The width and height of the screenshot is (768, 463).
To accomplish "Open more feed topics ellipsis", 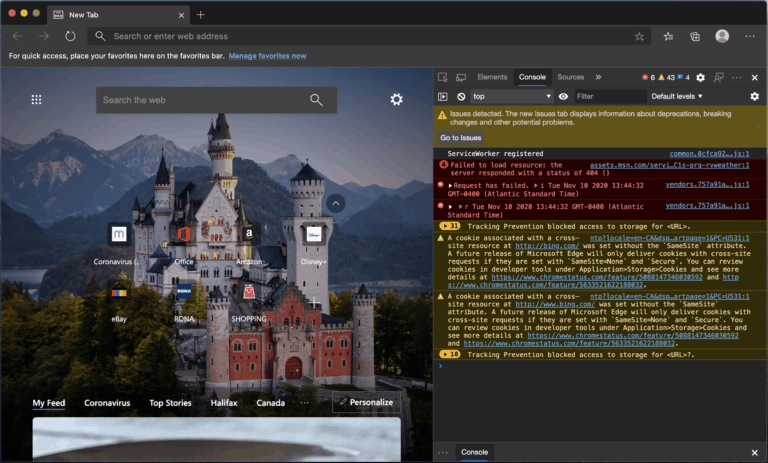I will [304, 403].
